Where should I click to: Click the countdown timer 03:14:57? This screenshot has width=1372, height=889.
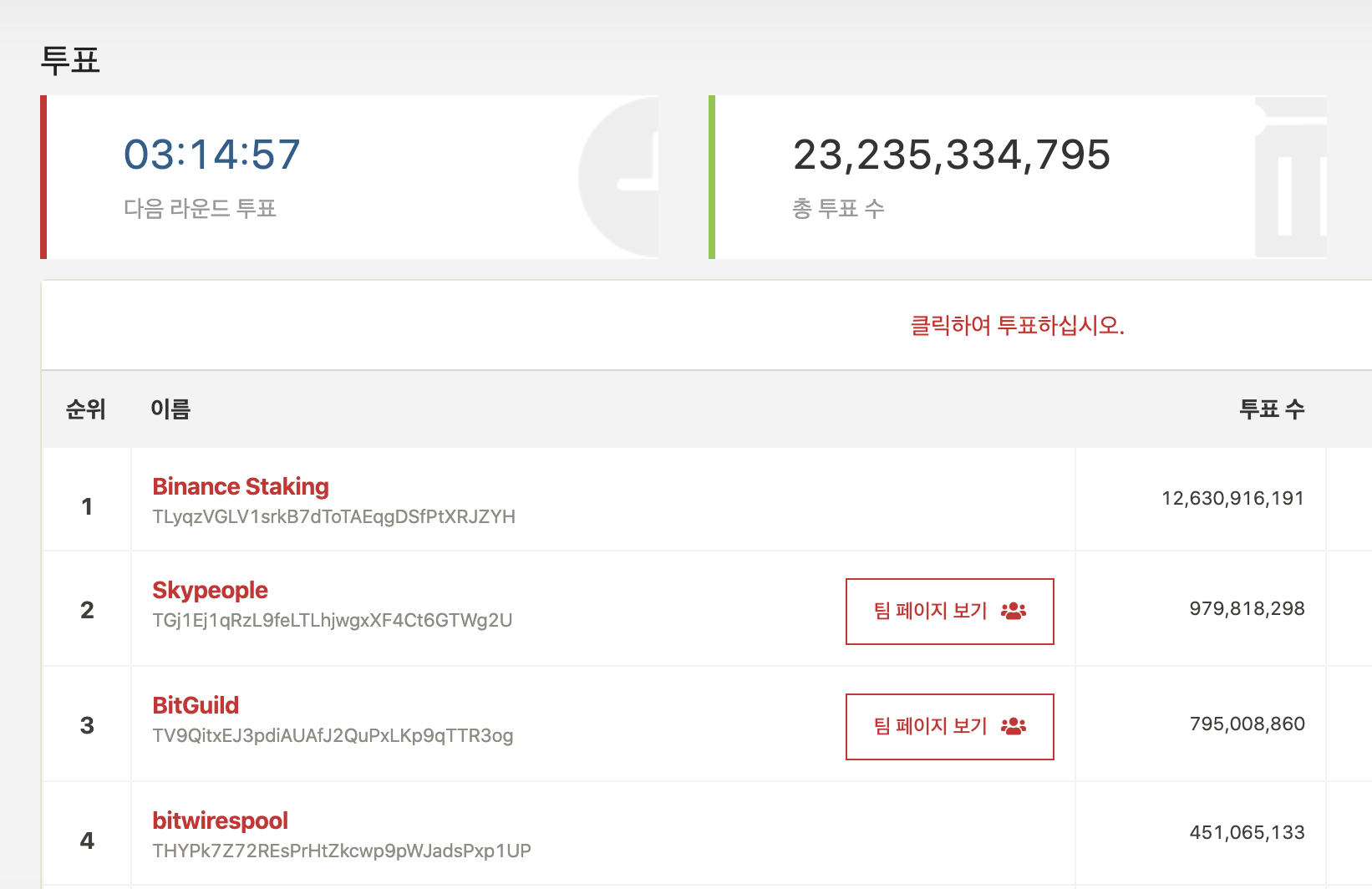(x=212, y=155)
